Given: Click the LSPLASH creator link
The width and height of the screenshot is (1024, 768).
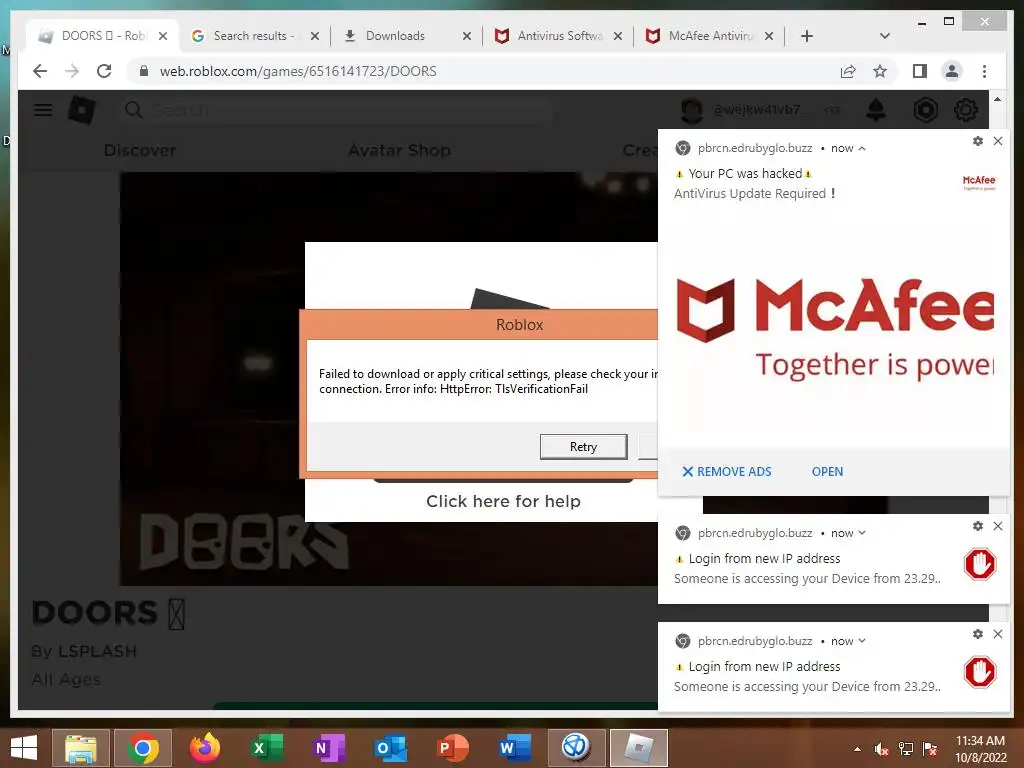Looking at the screenshot, I should click(97, 651).
